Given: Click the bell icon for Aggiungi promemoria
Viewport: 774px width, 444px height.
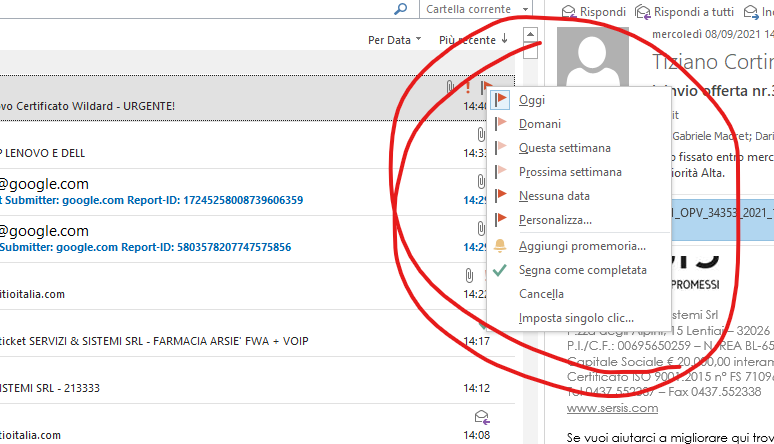Looking at the screenshot, I should [501, 245].
